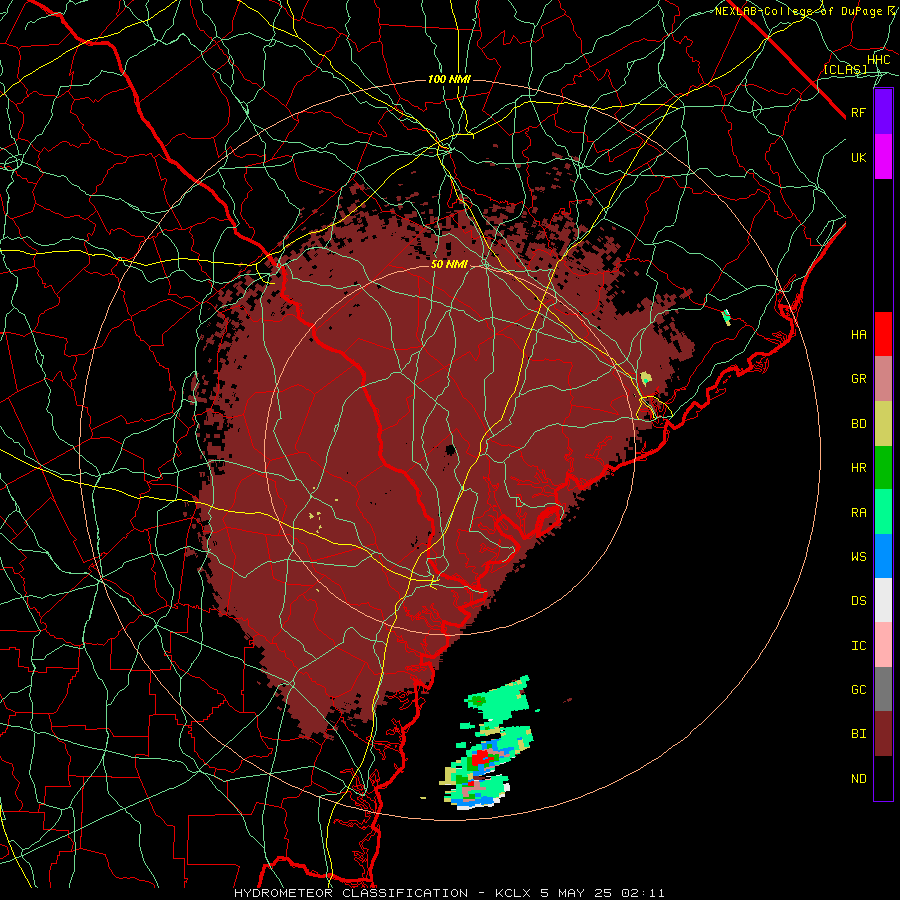Click the GR legend label
The image size is (900, 900).
859,379
